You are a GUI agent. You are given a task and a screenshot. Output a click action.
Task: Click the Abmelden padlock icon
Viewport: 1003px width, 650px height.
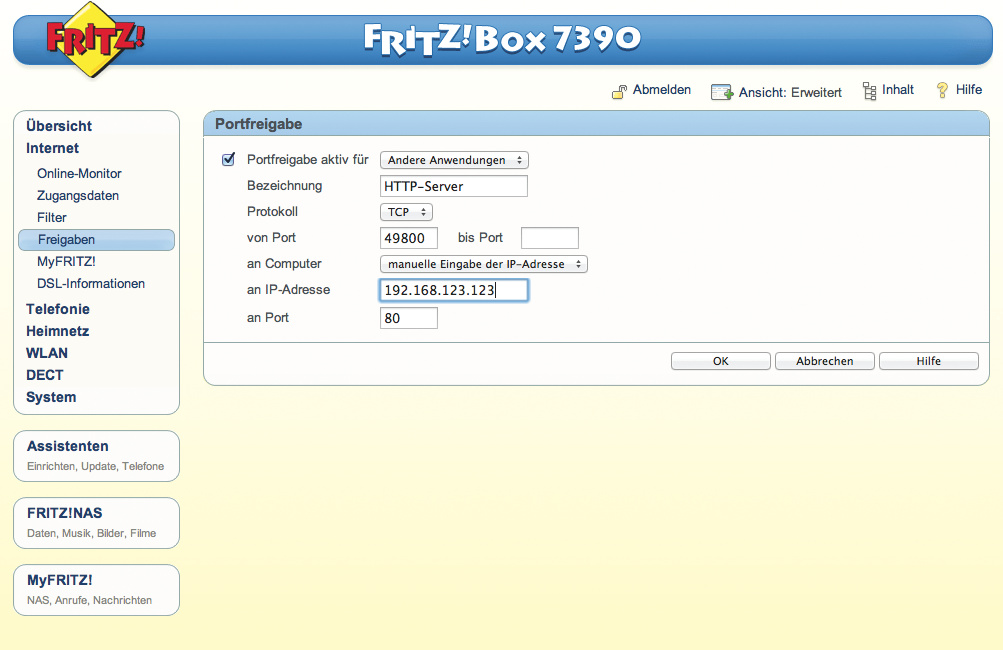[619, 92]
